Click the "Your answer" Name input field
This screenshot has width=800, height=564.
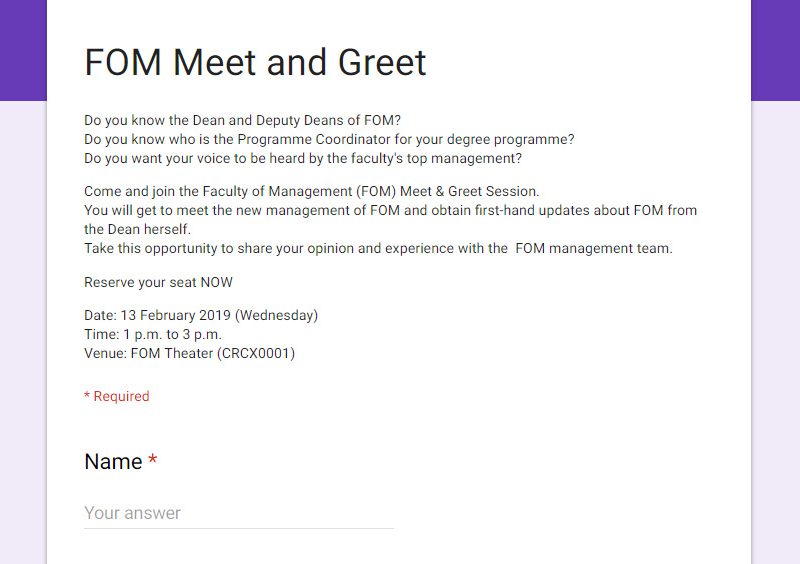tap(239, 513)
